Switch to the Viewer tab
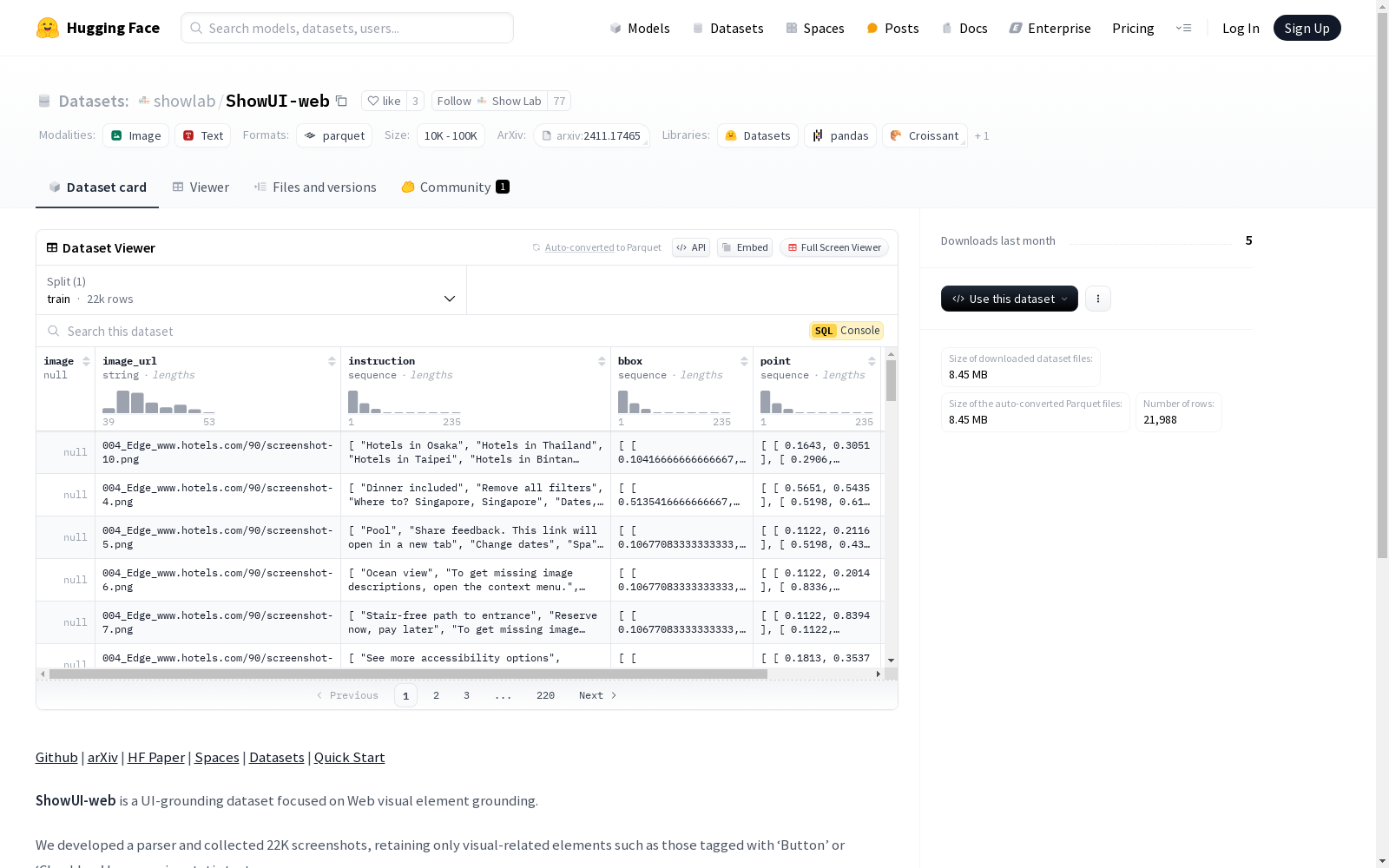This screenshot has height=868, width=1389. (x=201, y=187)
